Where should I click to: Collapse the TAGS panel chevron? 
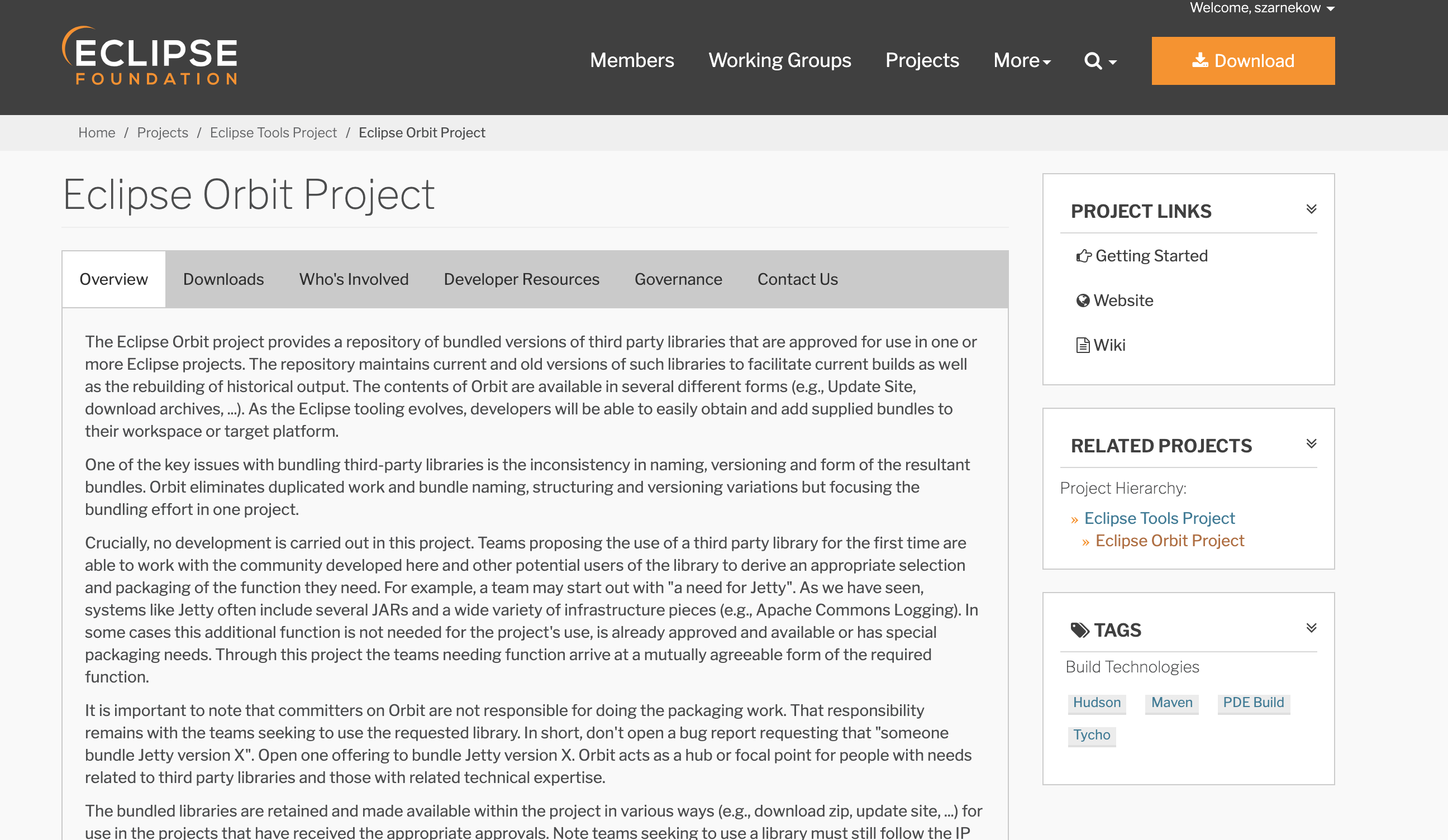click(1312, 627)
